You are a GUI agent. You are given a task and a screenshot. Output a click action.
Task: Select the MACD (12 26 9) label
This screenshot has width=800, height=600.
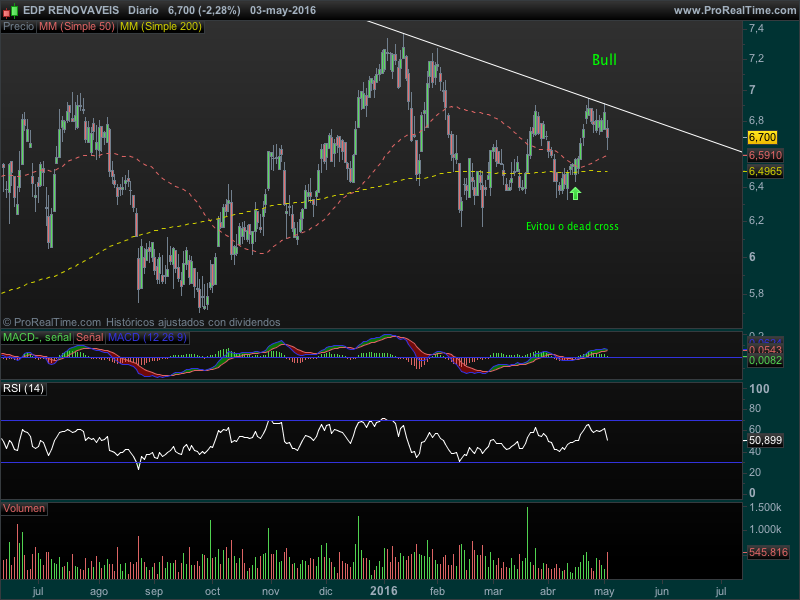point(147,337)
